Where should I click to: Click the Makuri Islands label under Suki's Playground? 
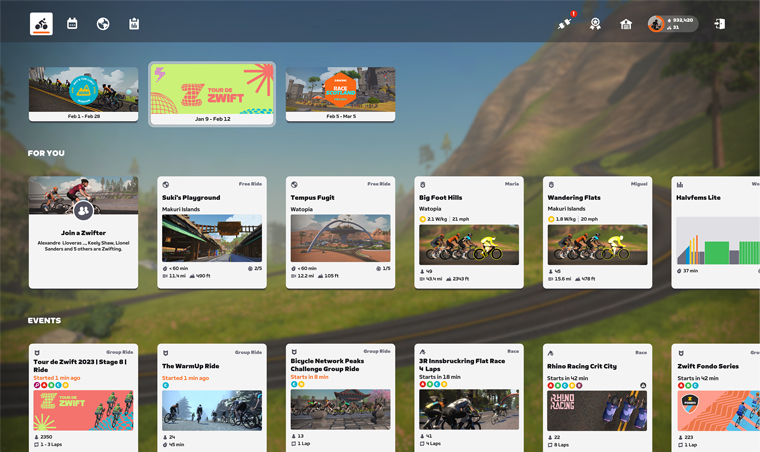click(x=181, y=209)
